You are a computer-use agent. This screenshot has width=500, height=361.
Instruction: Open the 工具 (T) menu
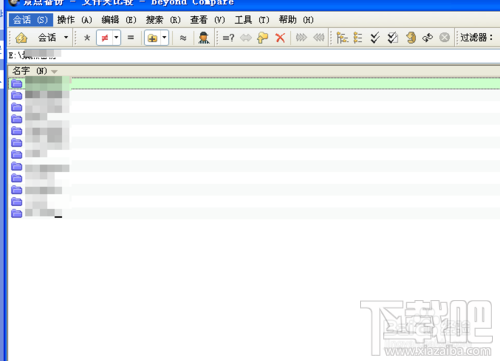252,20
